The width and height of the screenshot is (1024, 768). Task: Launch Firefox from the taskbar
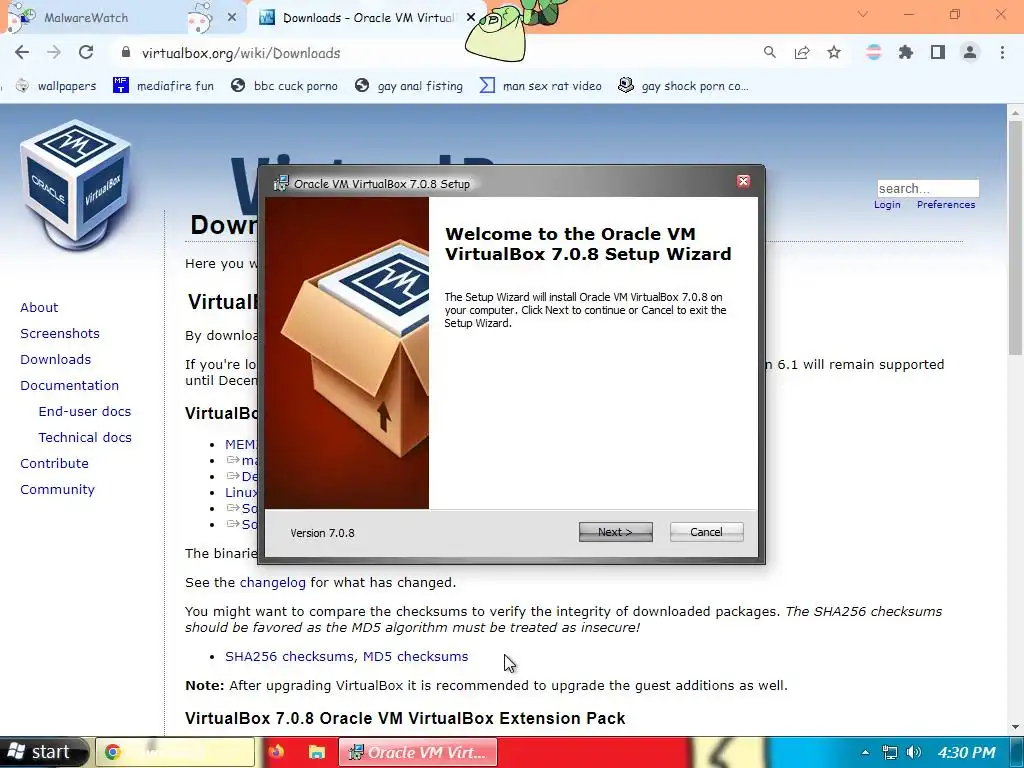[276, 752]
